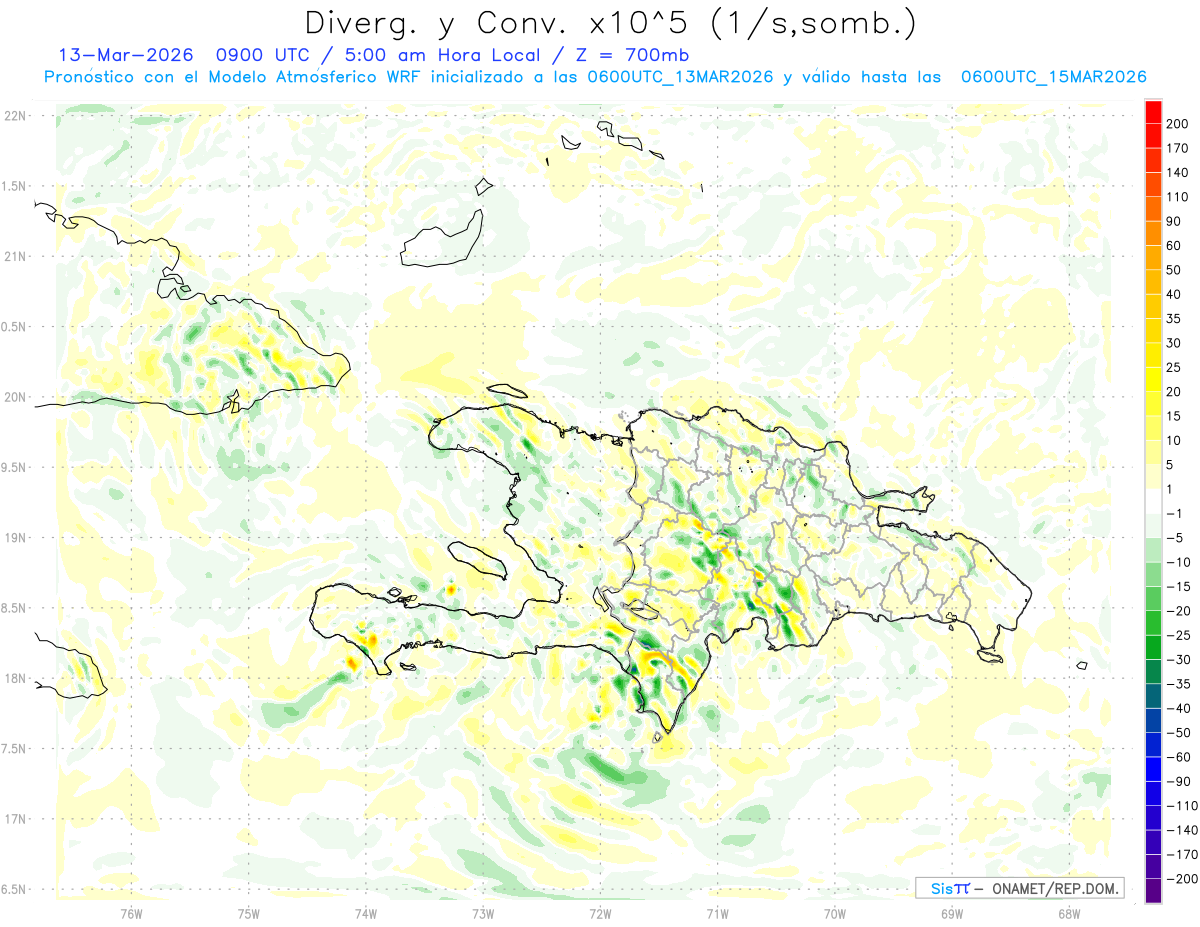The width and height of the screenshot is (1200, 927).
Task: Click the 'ONAMET/REP.DOM.' credit box
Action: coord(1054,888)
